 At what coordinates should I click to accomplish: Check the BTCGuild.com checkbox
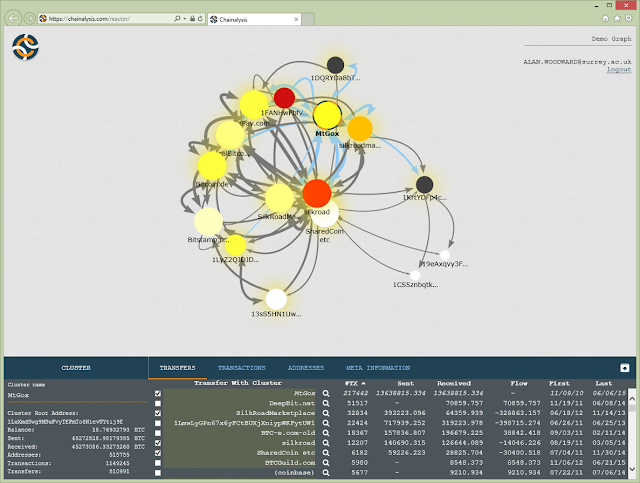158,463
